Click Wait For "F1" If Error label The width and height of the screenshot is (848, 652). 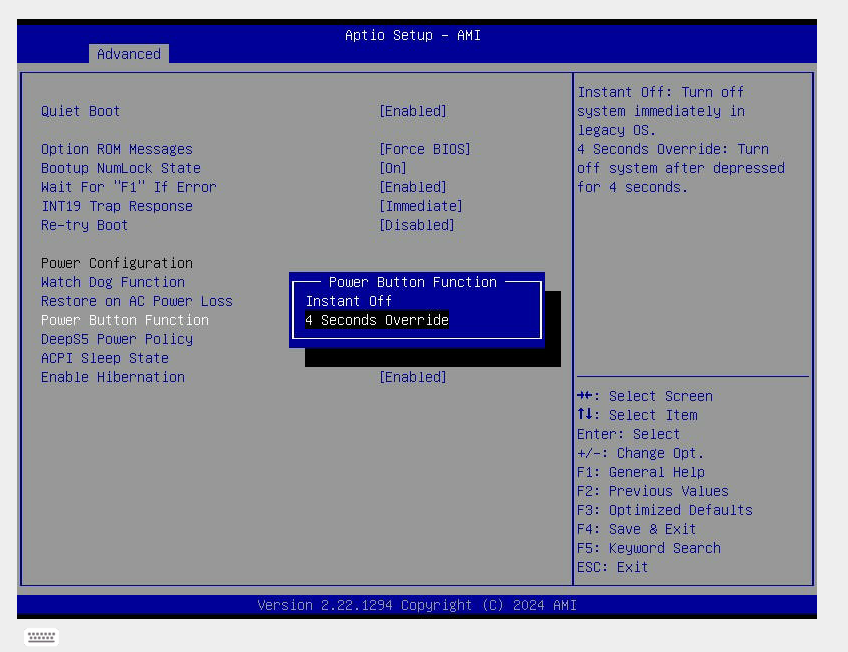click(128, 187)
